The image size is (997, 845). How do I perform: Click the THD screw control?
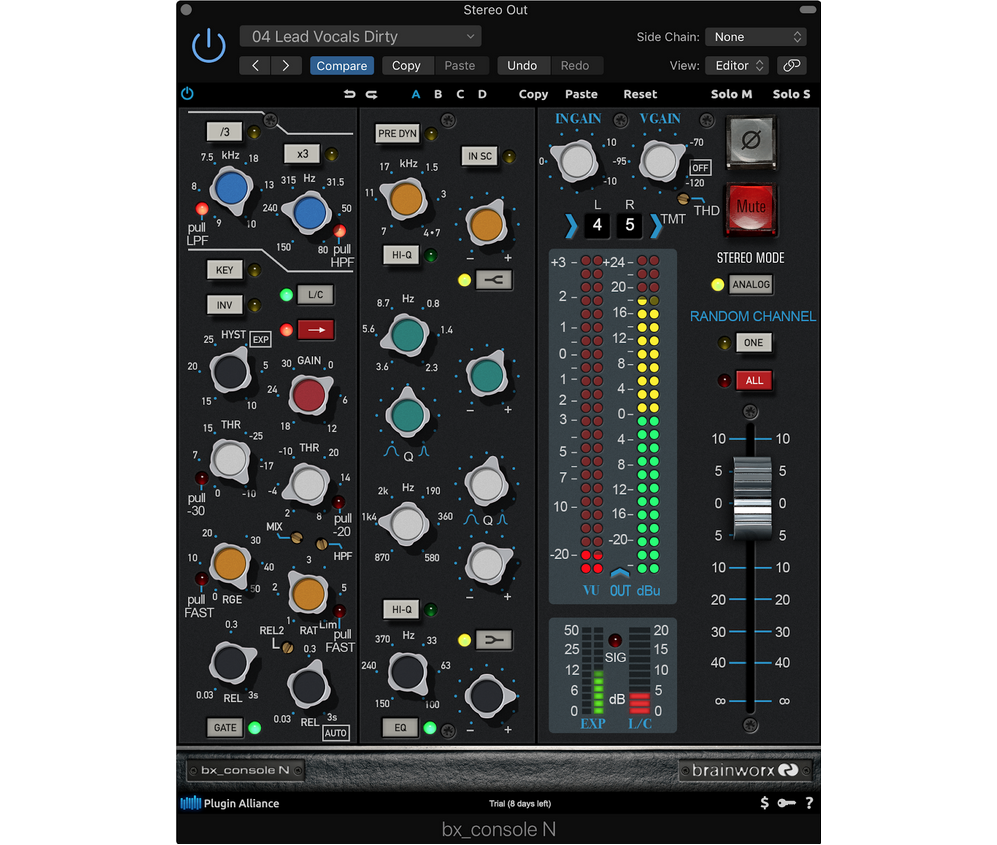[x=682, y=198]
